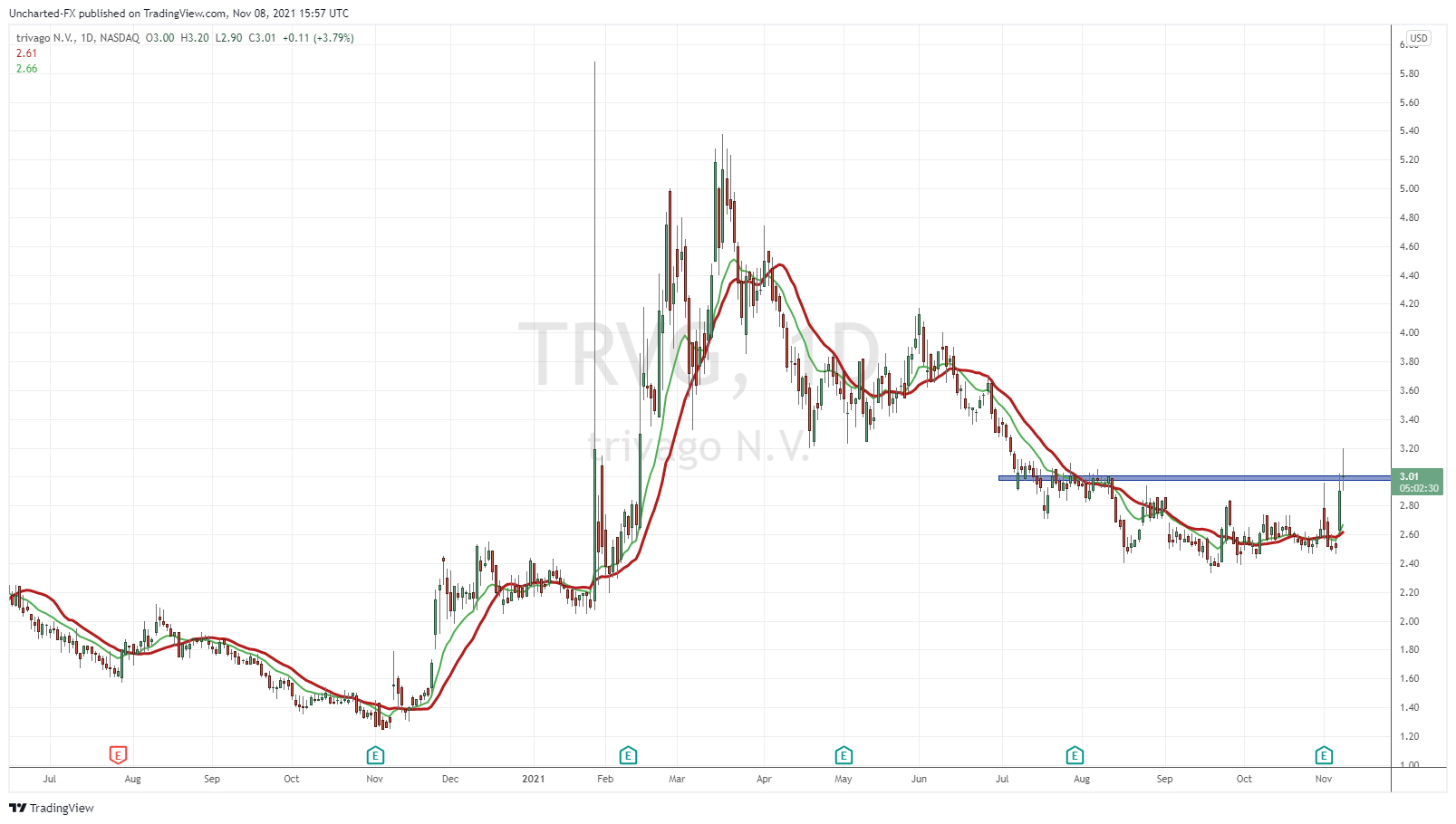
Task: Click the O3.00 open value in legend
Action: click(160, 38)
